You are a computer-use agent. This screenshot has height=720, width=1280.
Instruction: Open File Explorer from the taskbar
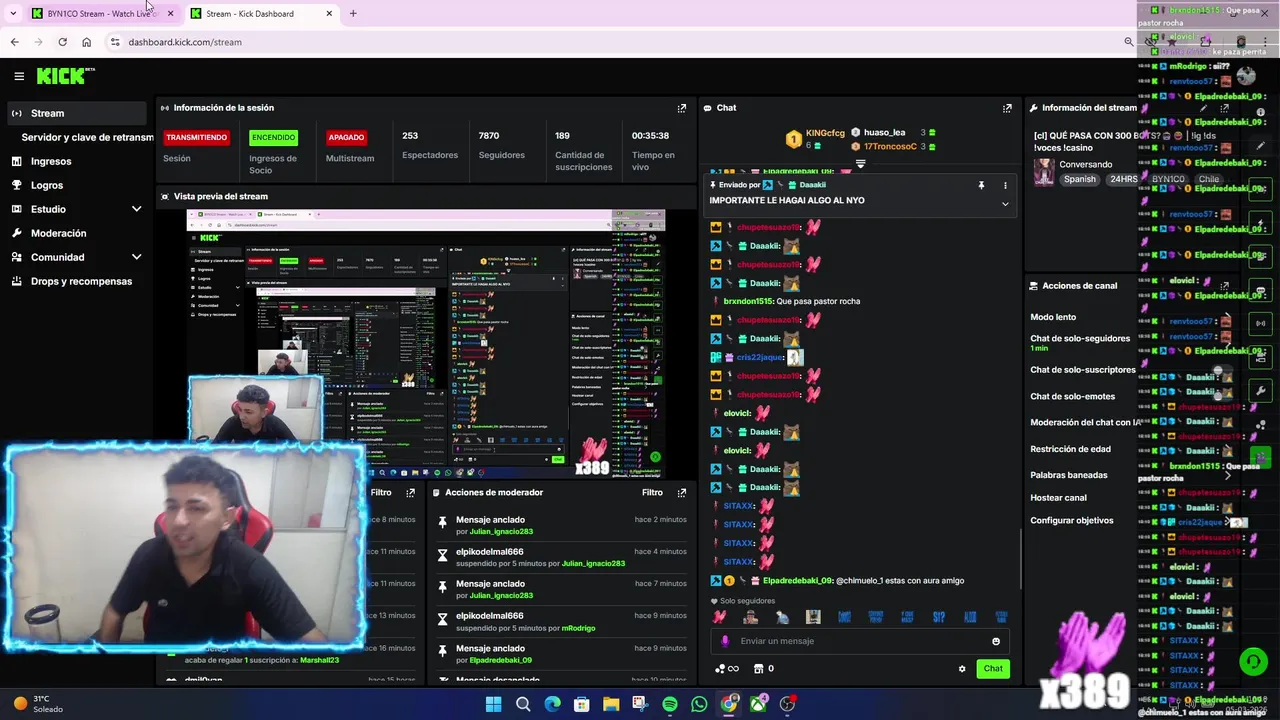pos(611,704)
